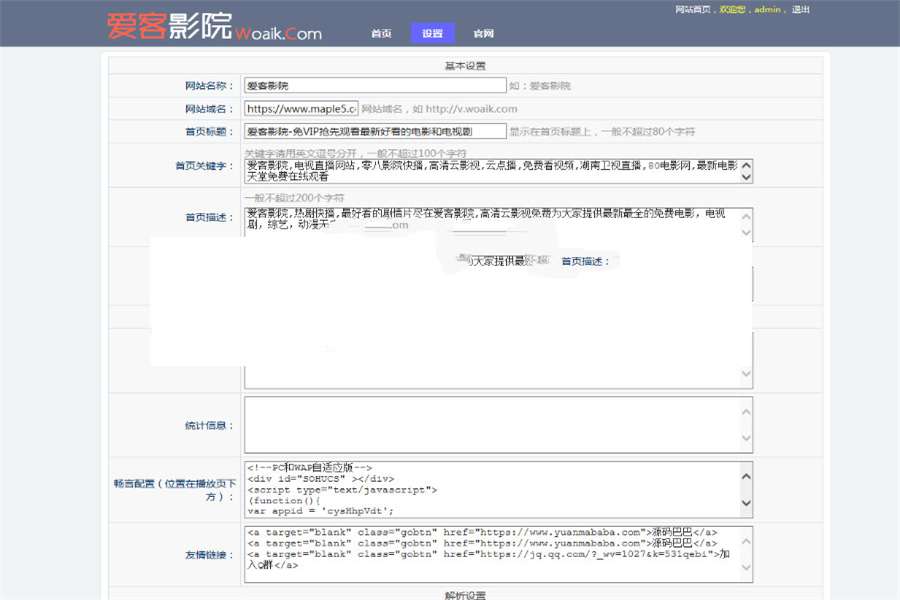Click the 解析设置 section header

pos(465,595)
